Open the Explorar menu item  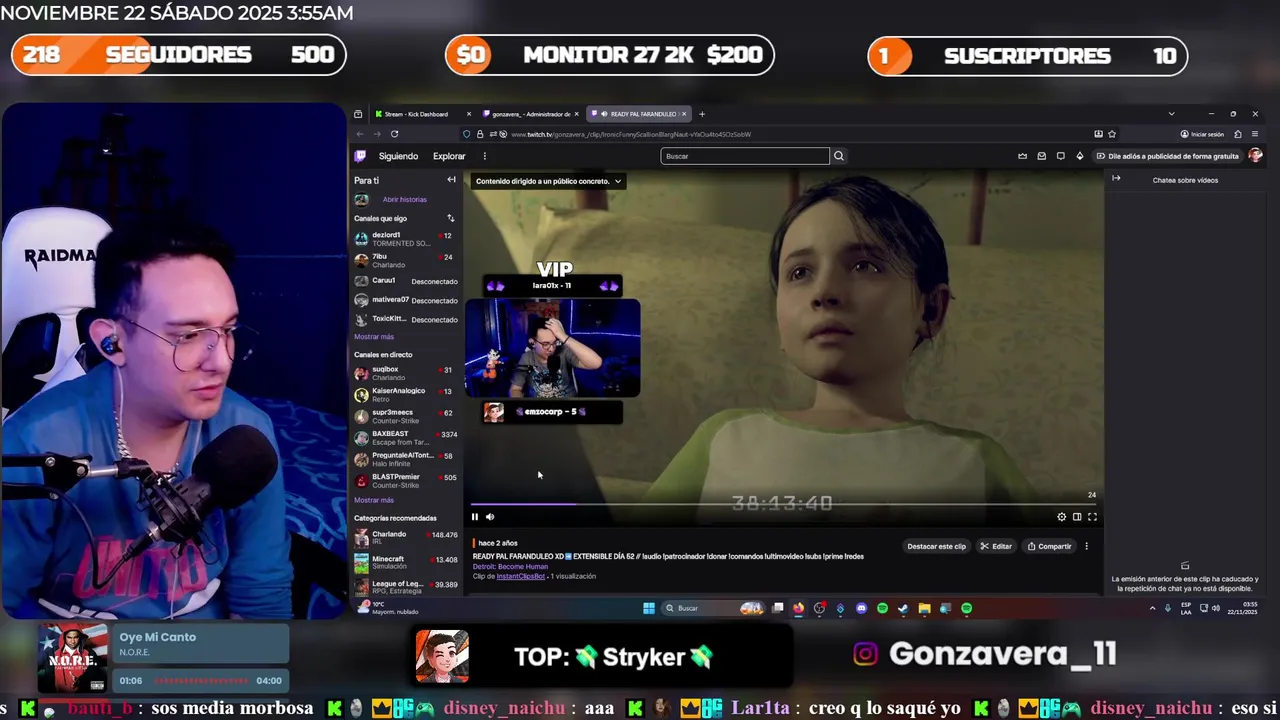point(449,156)
